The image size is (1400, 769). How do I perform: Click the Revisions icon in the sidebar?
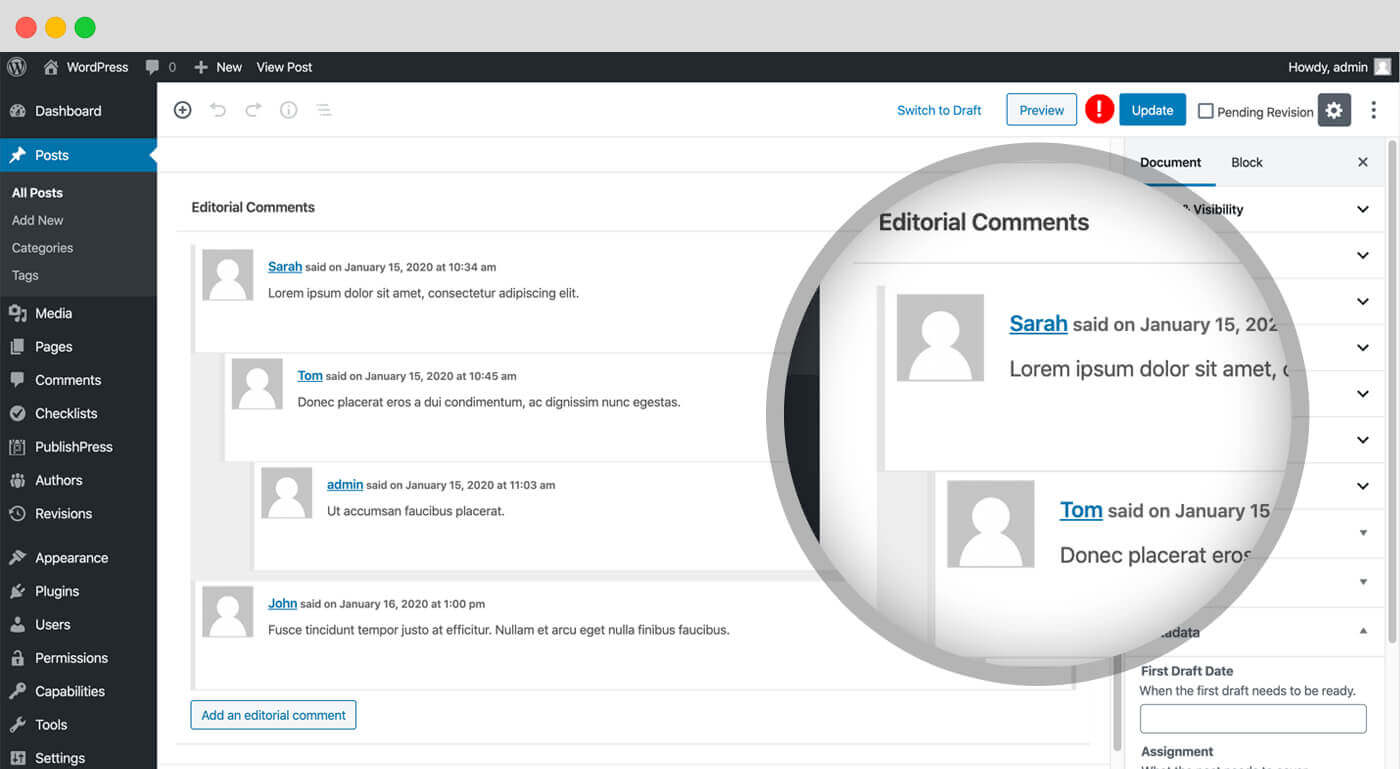17,514
